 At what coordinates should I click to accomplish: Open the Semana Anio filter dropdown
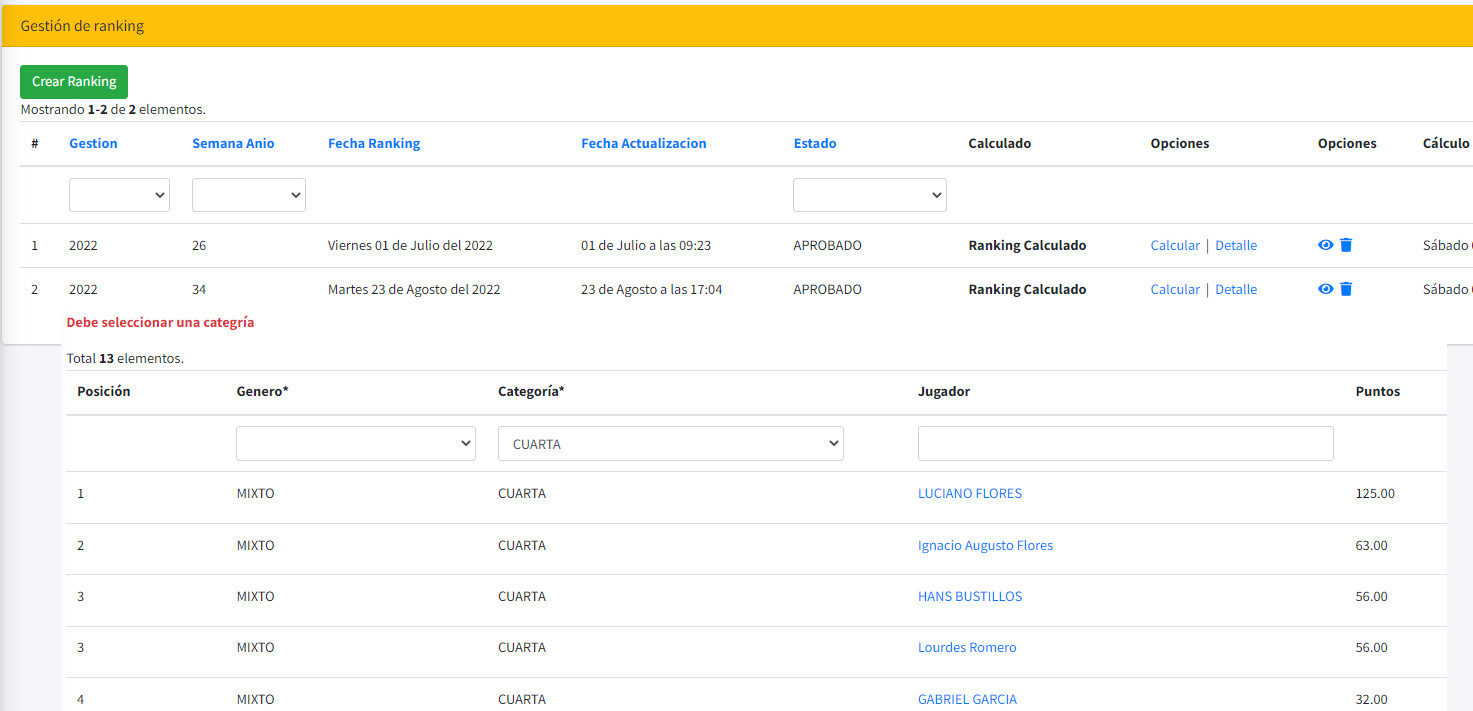pyautogui.click(x=248, y=195)
